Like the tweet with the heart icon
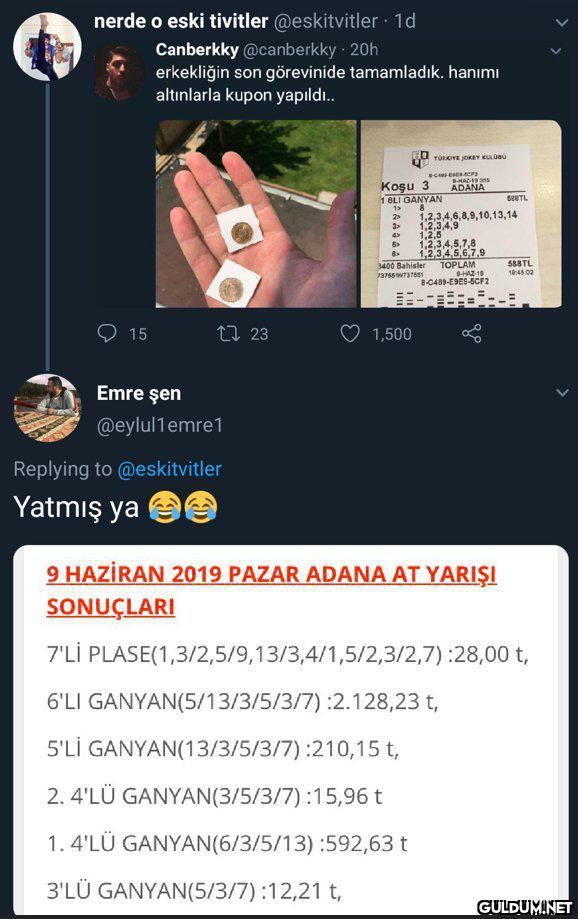Screen dimensions: 578x919 coord(350,333)
